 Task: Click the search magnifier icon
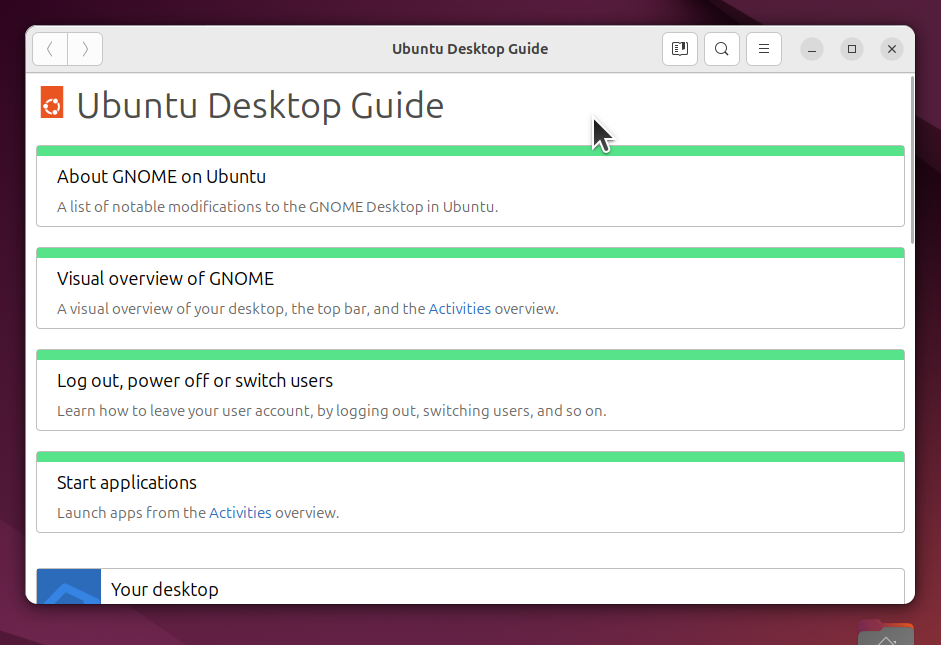coord(722,49)
